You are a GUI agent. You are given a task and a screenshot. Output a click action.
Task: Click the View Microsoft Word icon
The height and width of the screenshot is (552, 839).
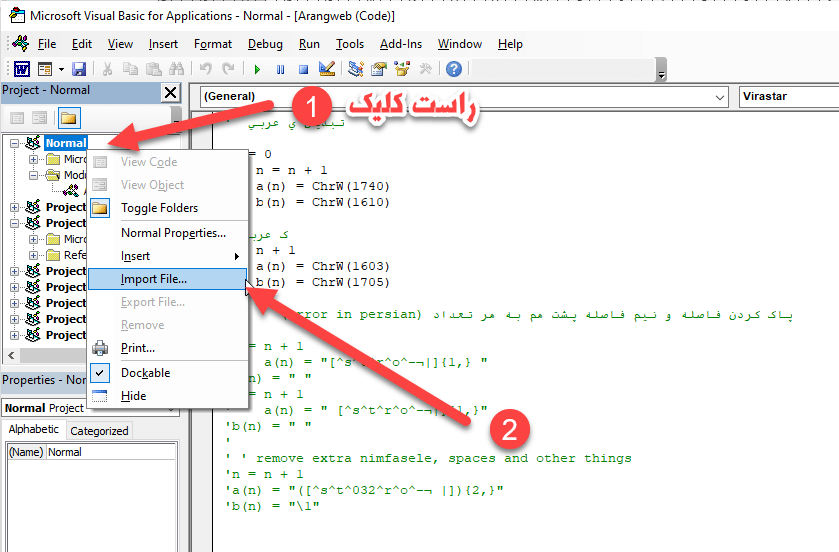click(20, 69)
